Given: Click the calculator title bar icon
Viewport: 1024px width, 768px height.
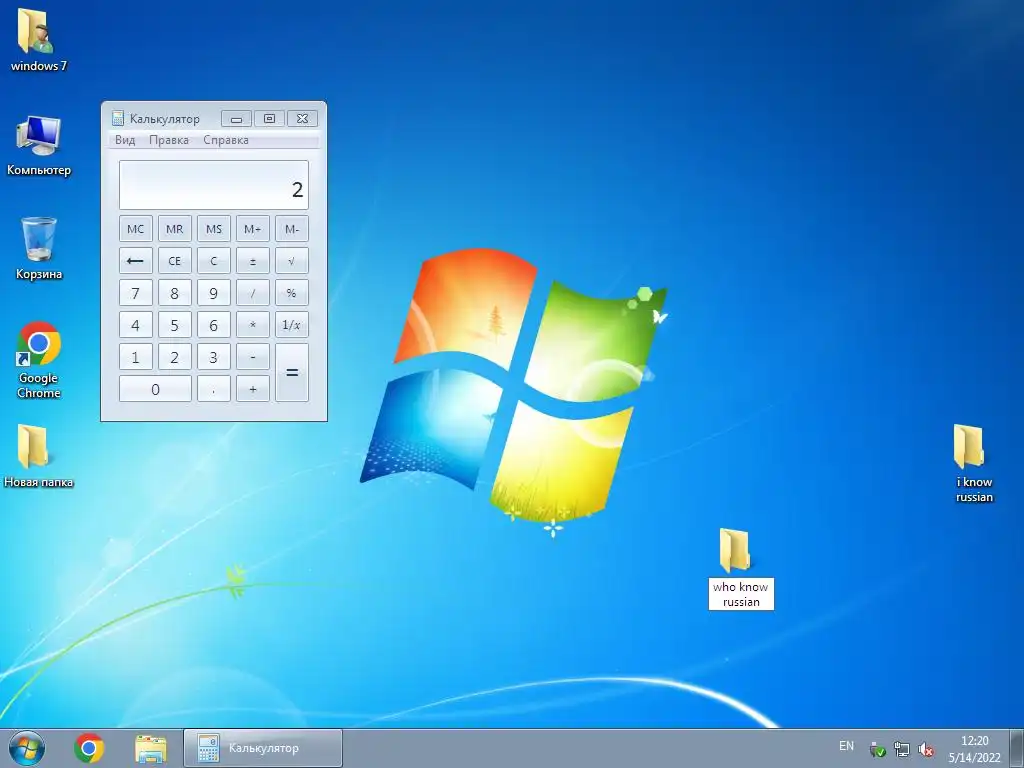Looking at the screenshot, I should 118,118.
